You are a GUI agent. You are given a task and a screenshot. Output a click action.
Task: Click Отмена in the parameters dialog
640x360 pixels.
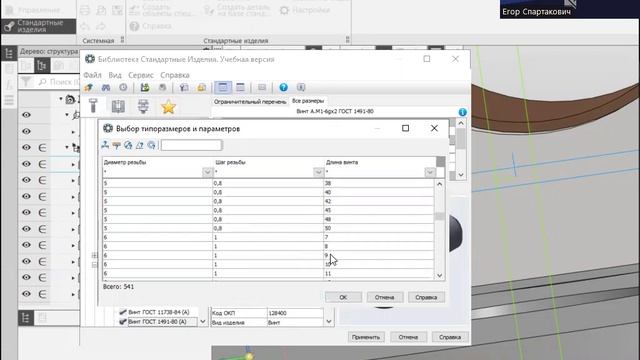(x=384, y=297)
